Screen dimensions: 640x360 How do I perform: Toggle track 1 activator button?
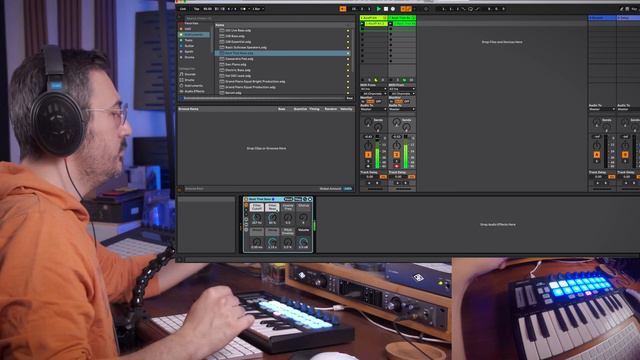[x=368, y=154]
